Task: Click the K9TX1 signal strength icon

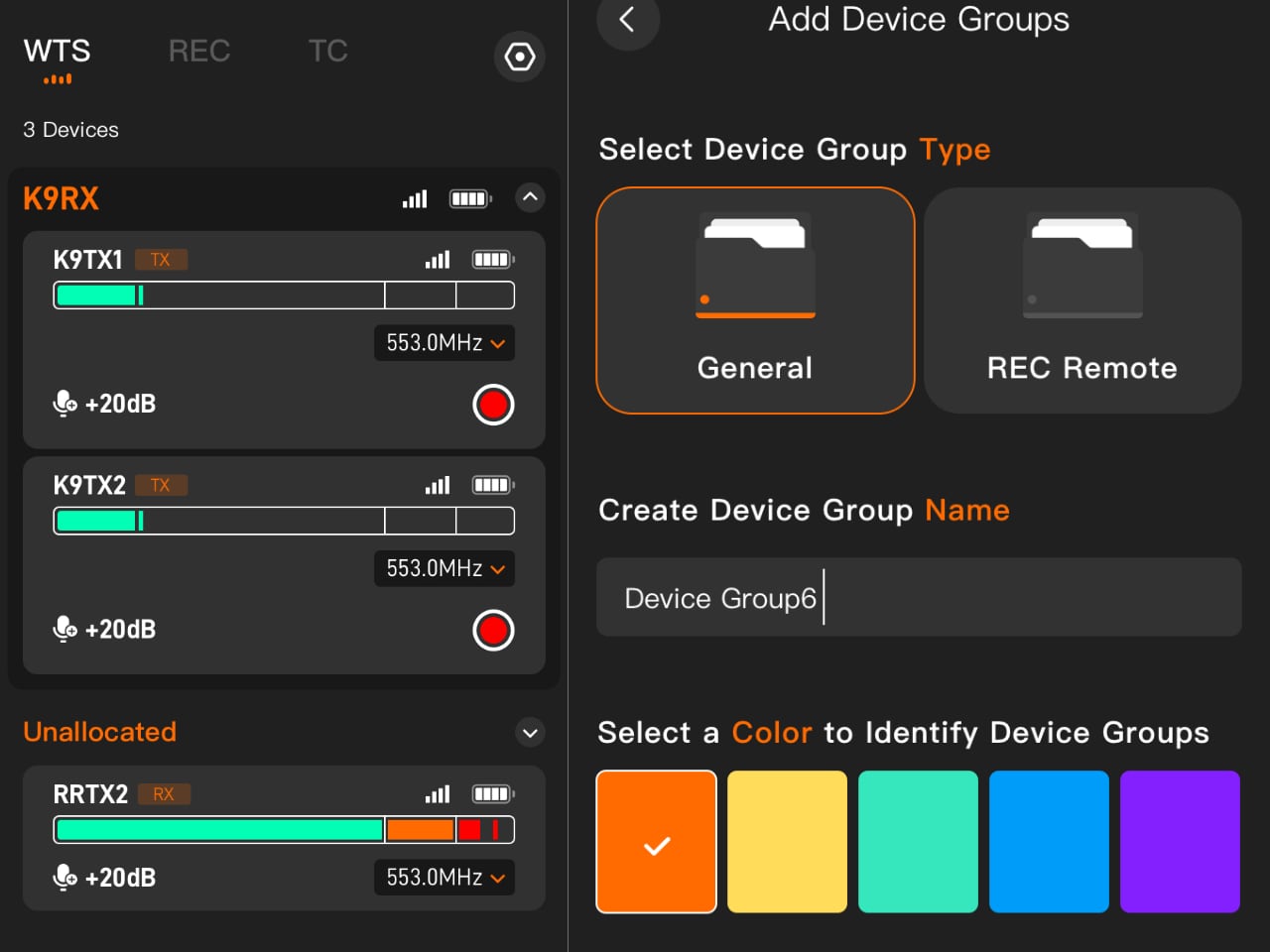Action: point(438,260)
